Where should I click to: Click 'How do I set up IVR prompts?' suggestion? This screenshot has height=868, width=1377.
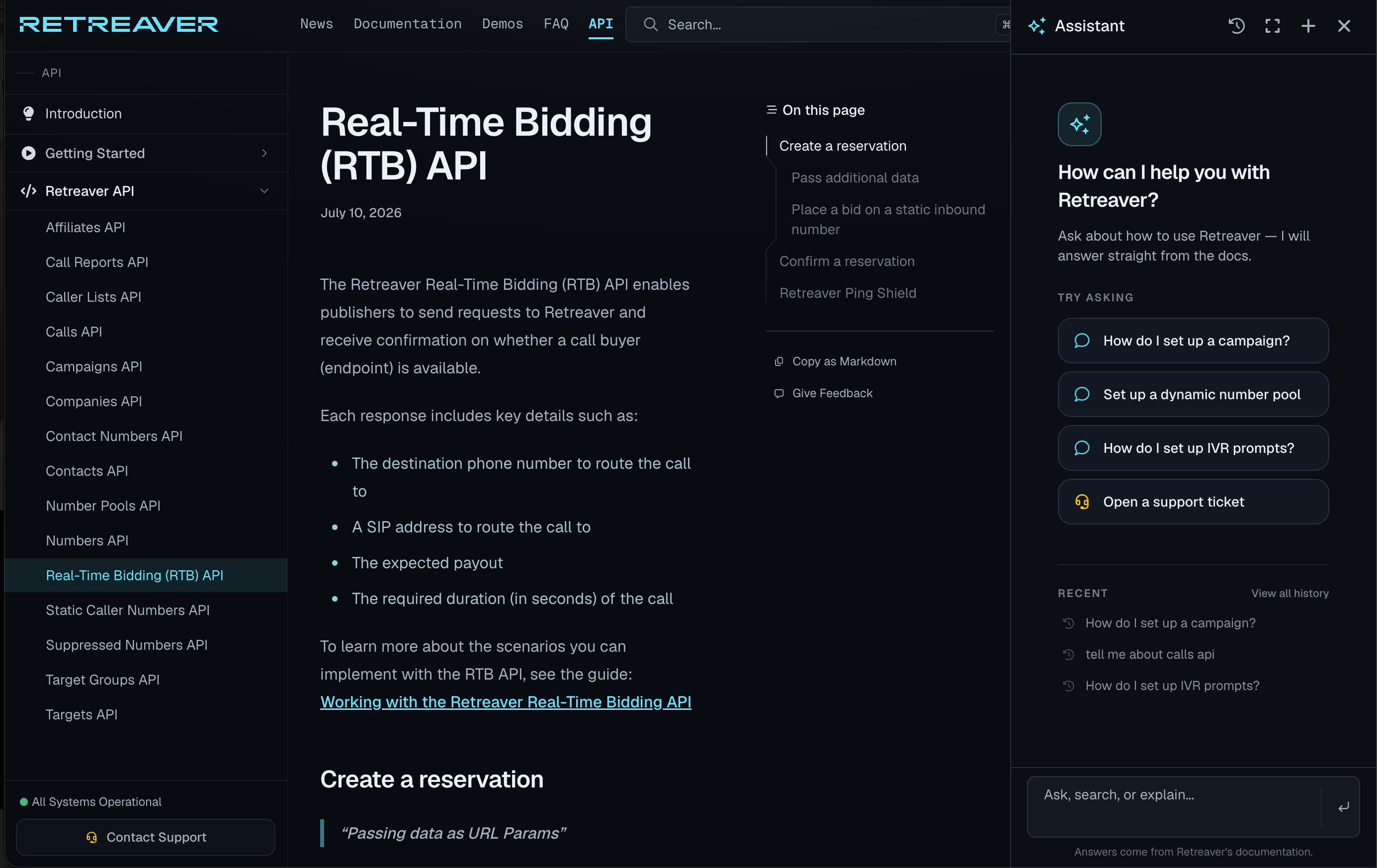tap(1193, 448)
